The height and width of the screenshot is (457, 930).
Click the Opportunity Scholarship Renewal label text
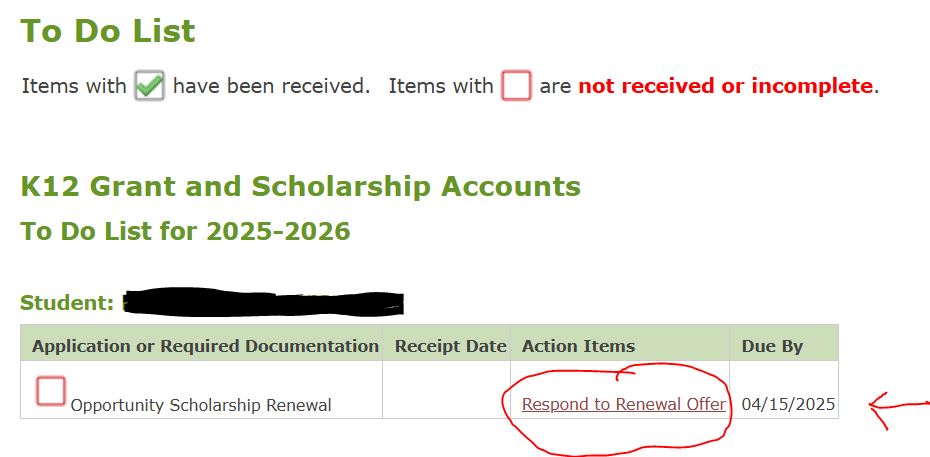[x=201, y=405]
